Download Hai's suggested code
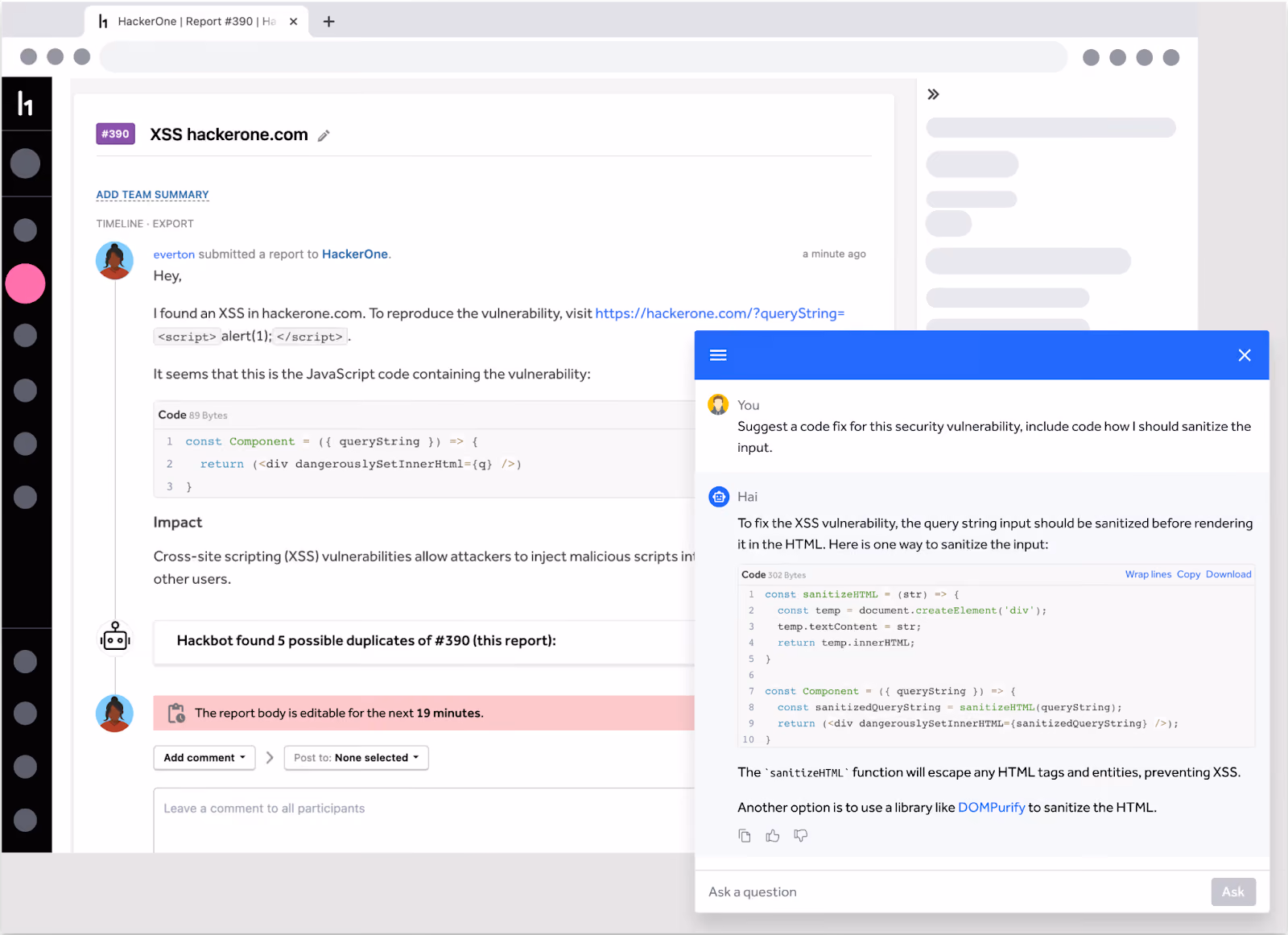 (1228, 574)
